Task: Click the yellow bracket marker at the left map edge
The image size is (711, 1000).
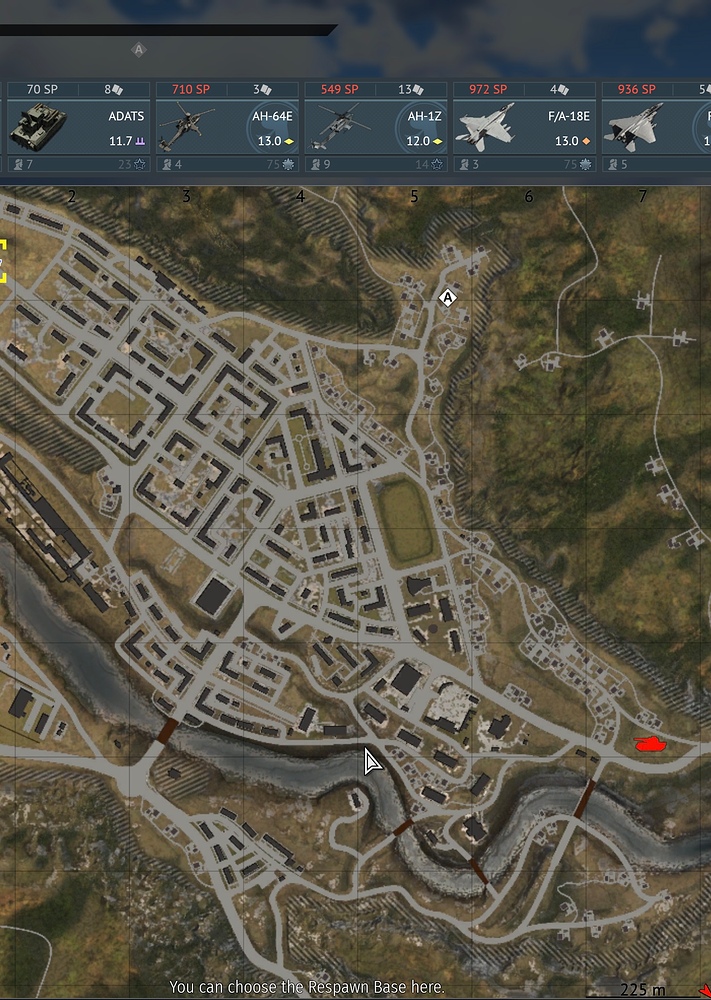Action: 3,260
